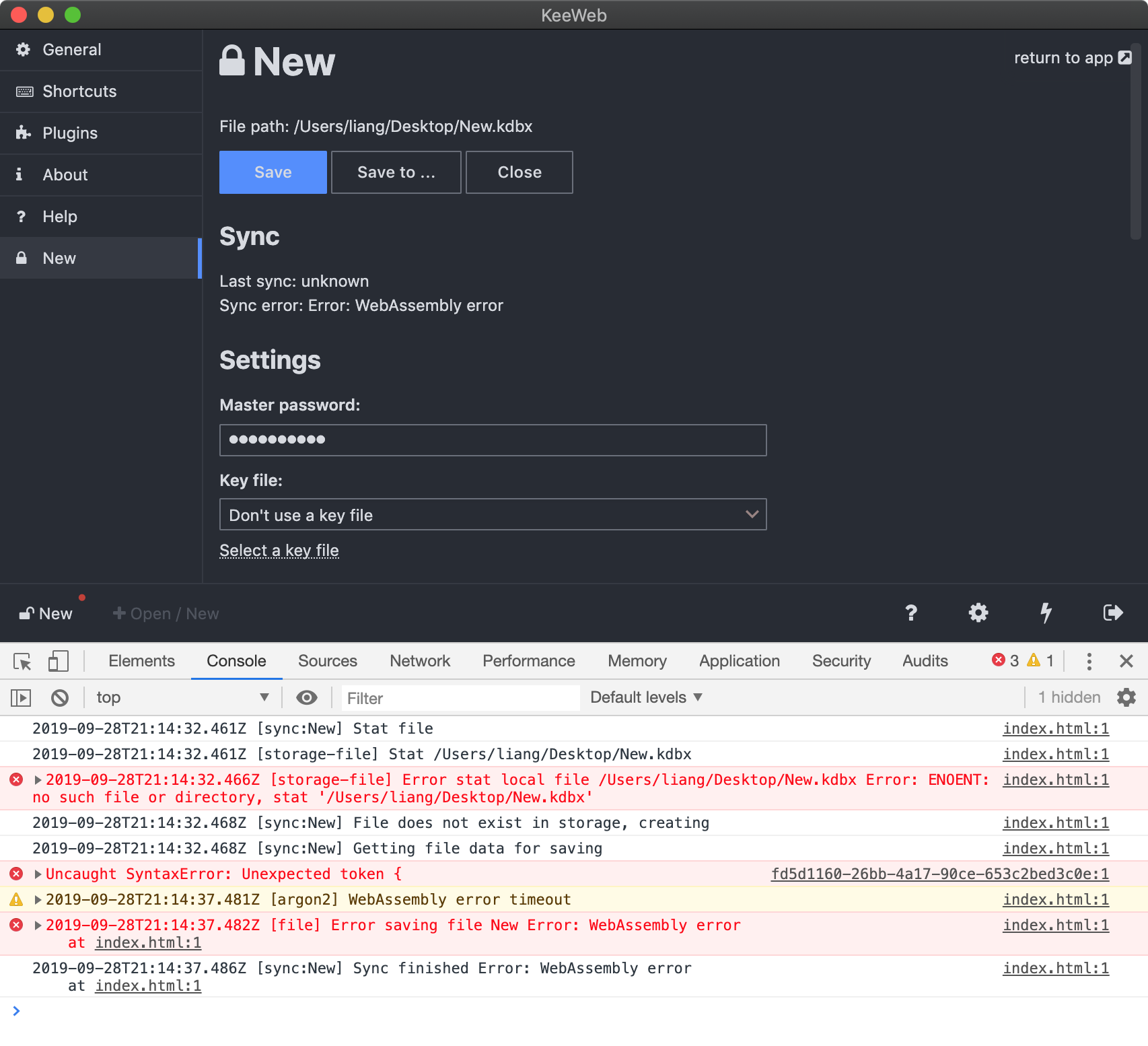
Task: Click the blue Save button
Action: (273, 172)
